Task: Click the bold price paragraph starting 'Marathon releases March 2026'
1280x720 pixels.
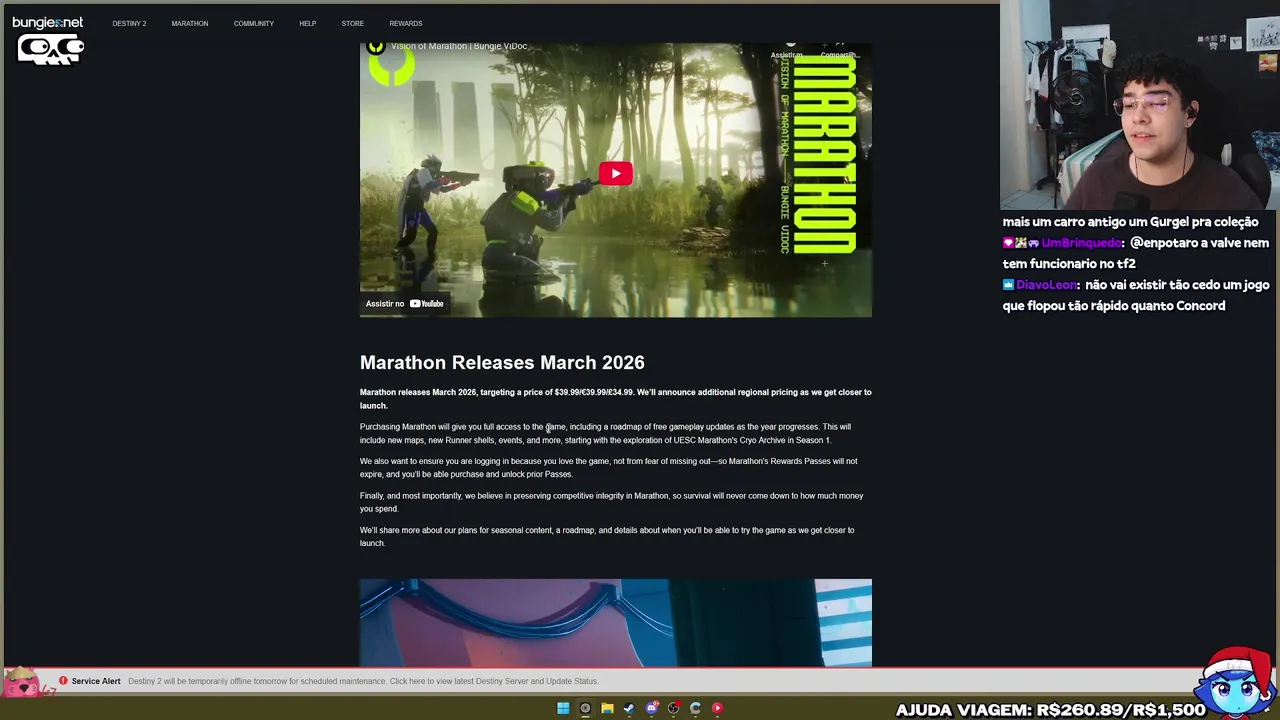Action: coord(615,399)
